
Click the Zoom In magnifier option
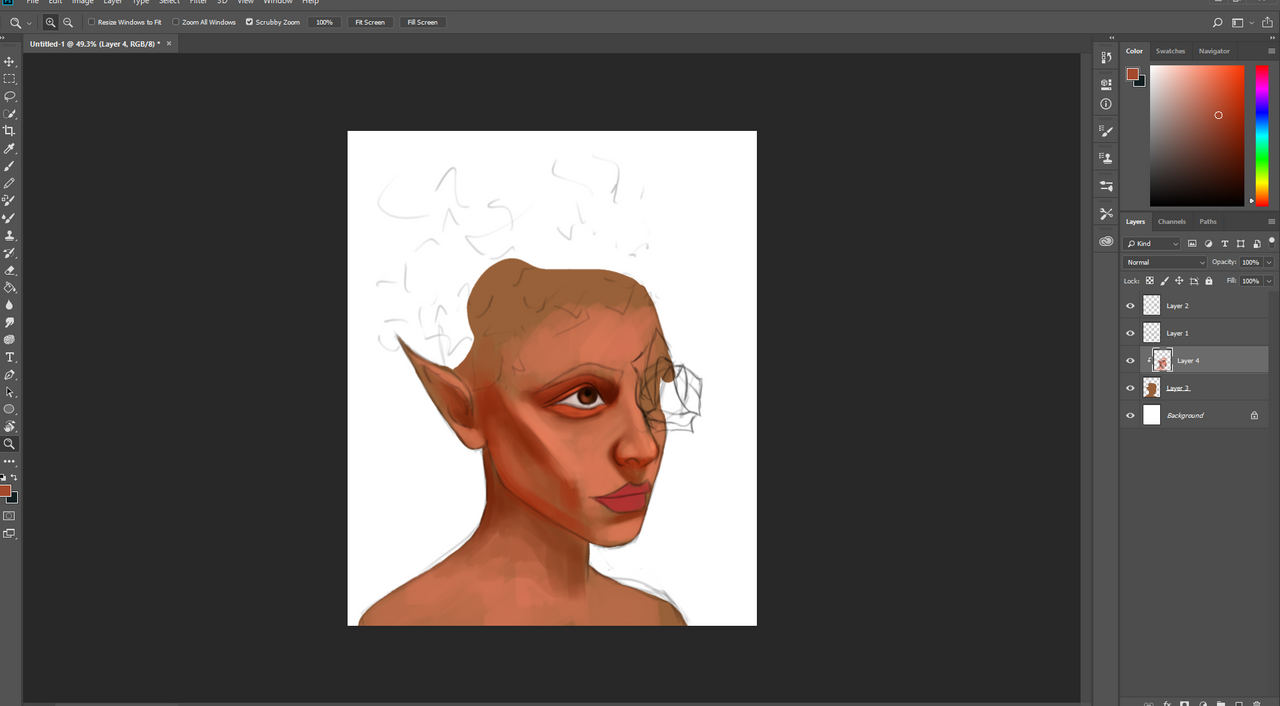(x=50, y=22)
